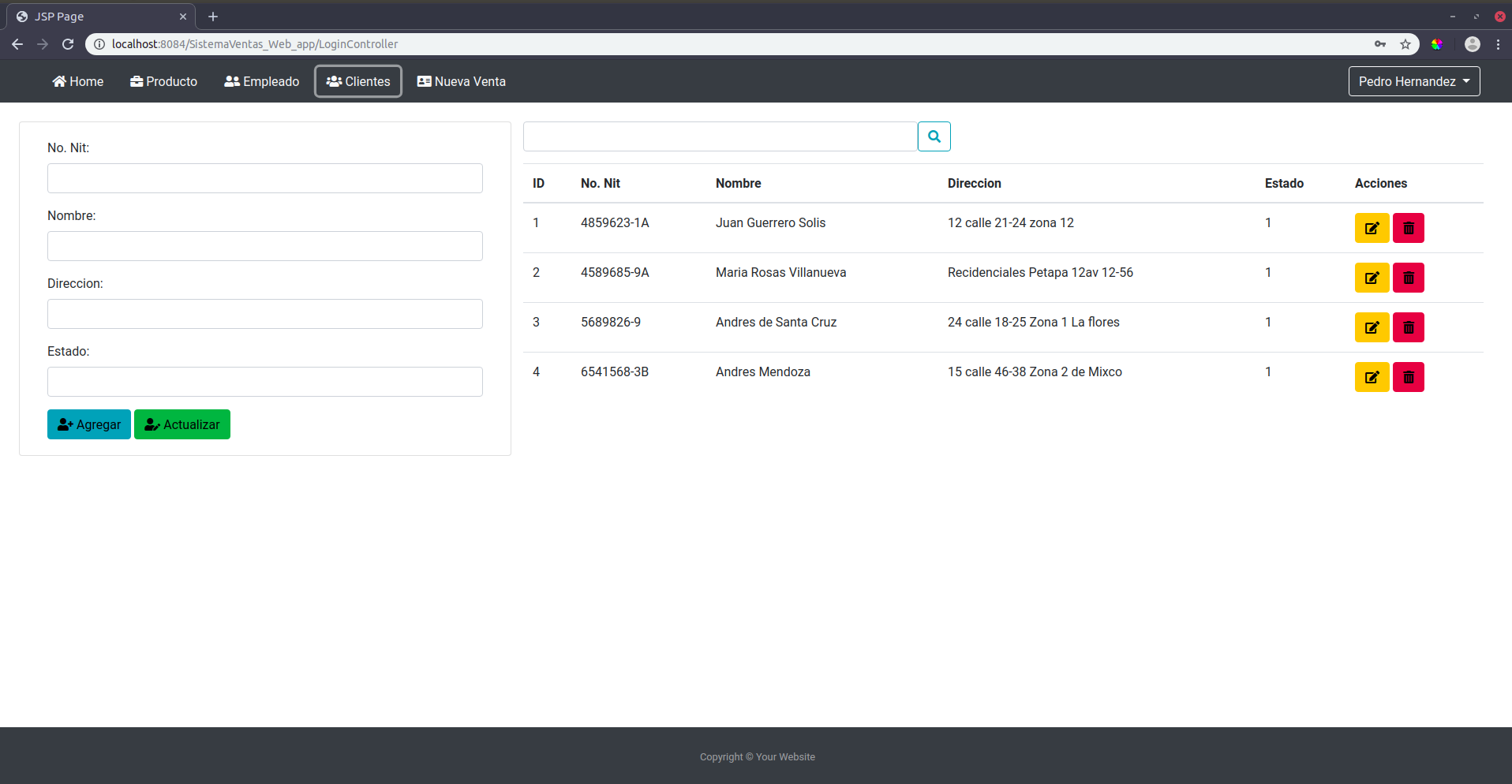The width and height of the screenshot is (1512, 784).
Task: Click the Home house icon in navbar
Action: tap(60, 81)
